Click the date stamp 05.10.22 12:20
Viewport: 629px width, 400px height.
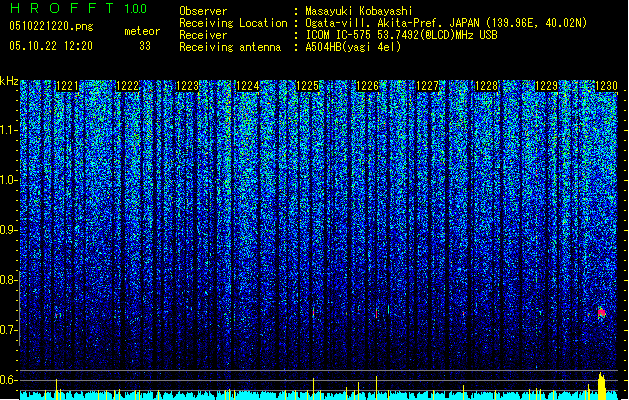pyautogui.click(x=51, y=46)
